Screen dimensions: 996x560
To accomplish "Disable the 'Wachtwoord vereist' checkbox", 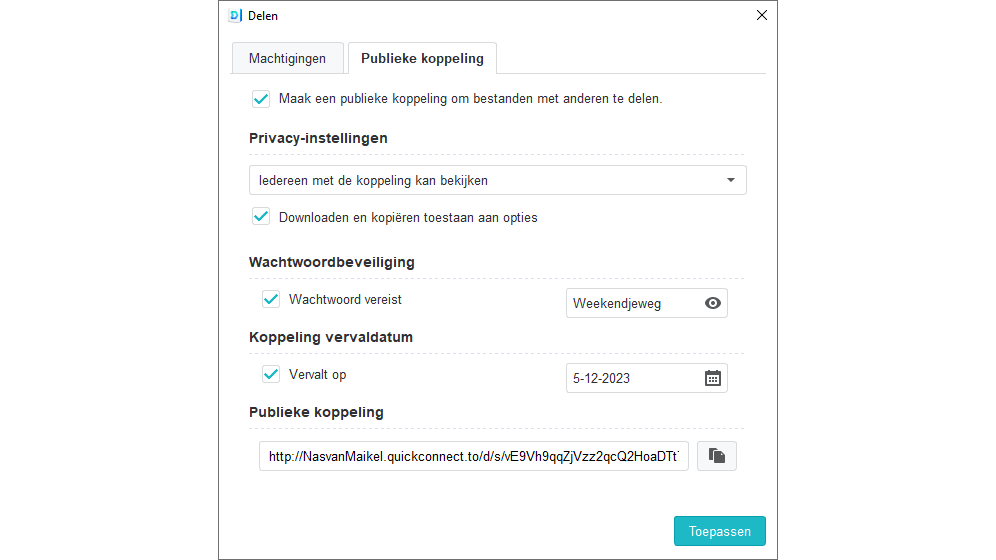I will 271,299.
